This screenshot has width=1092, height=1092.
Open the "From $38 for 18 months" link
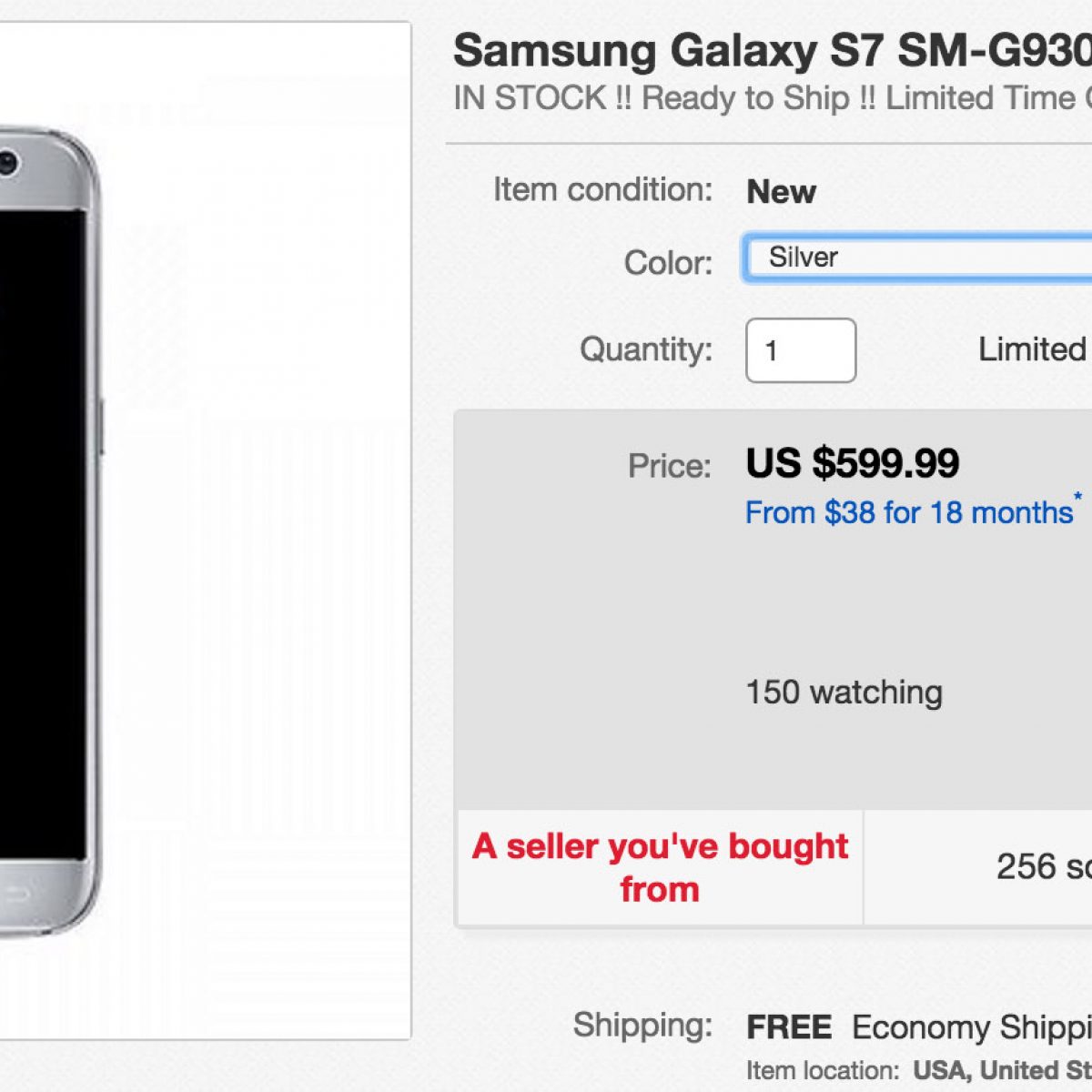[x=909, y=513]
